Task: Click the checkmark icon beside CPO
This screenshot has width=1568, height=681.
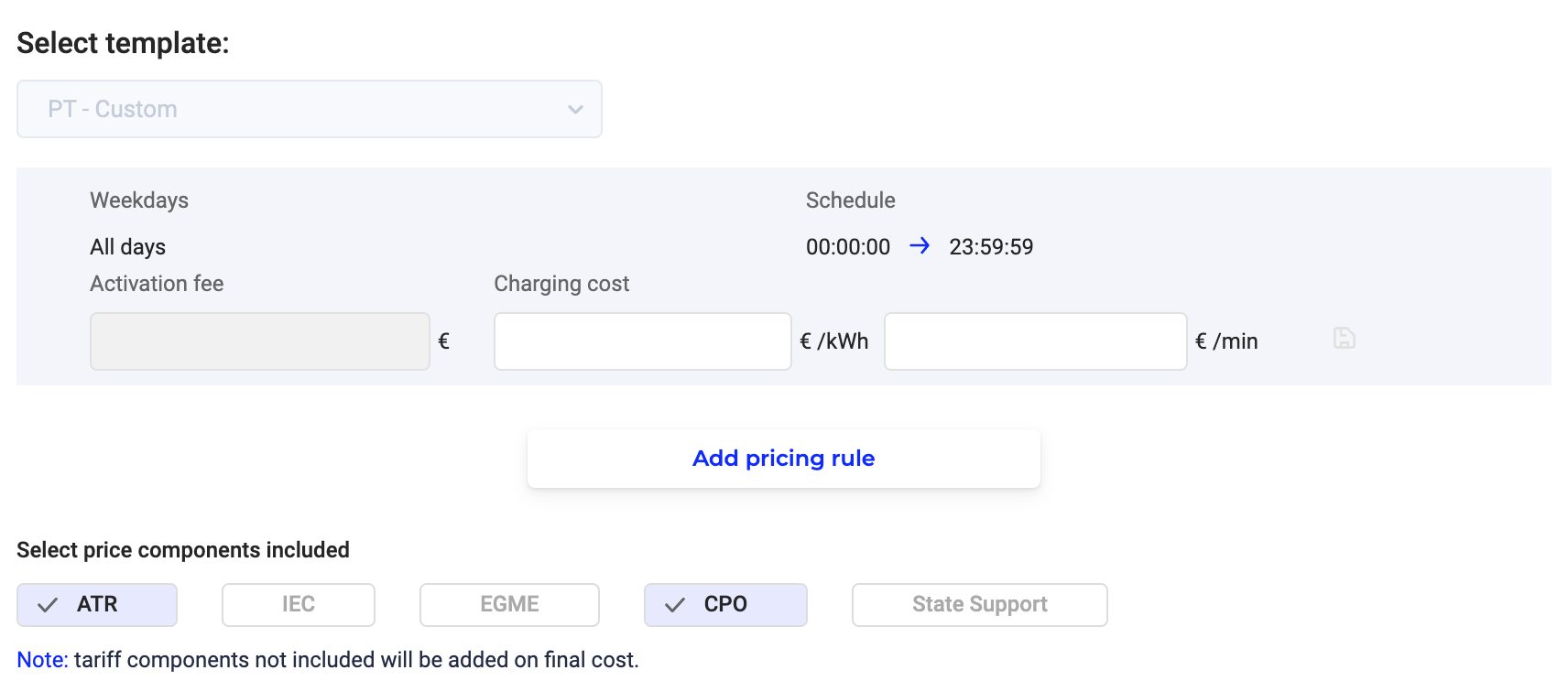Action: point(675,605)
